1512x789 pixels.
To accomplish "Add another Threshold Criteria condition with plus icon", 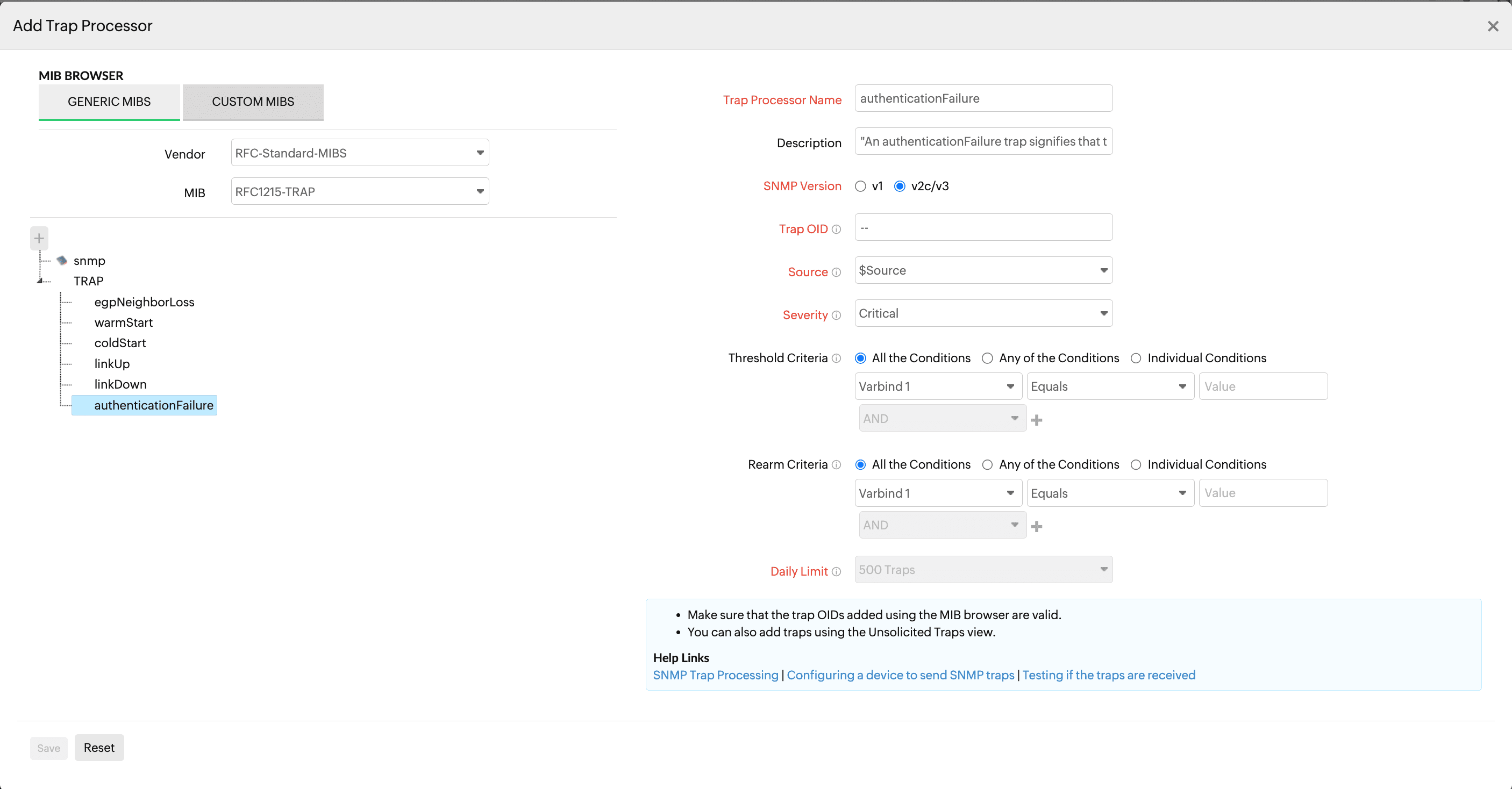I will (1037, 419).
